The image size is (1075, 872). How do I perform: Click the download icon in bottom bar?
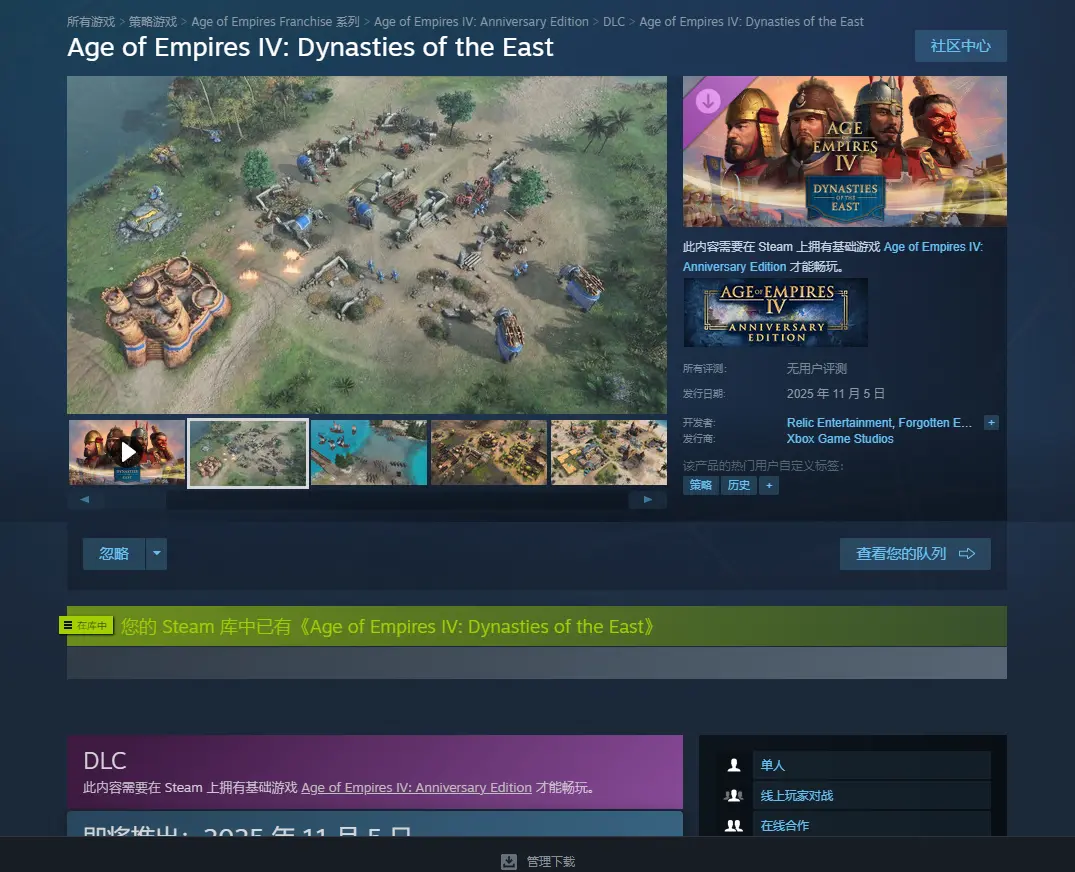[509, 861]
